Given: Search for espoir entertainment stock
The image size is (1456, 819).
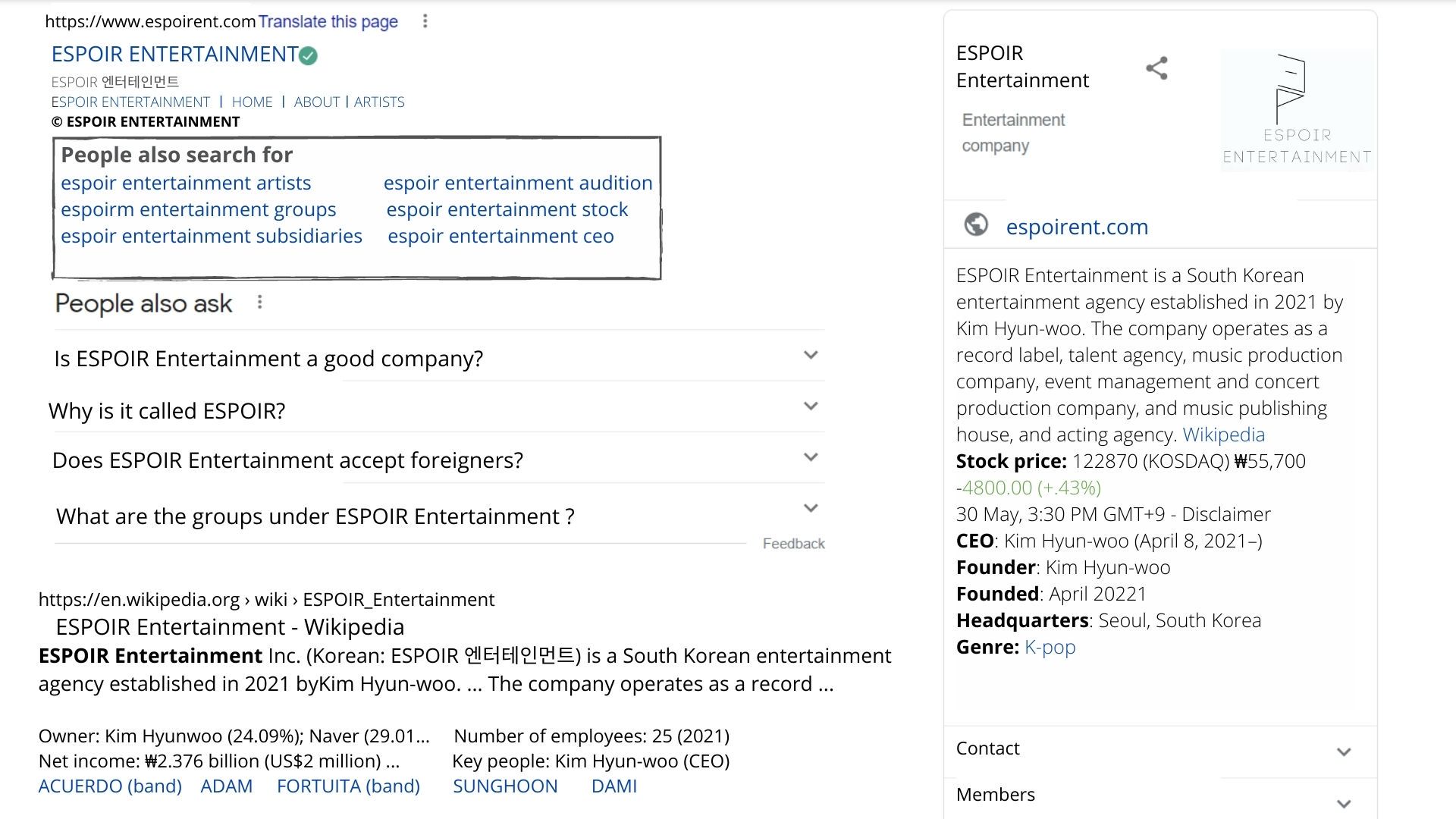Looking at the screenshot, I should click(507, 209).
